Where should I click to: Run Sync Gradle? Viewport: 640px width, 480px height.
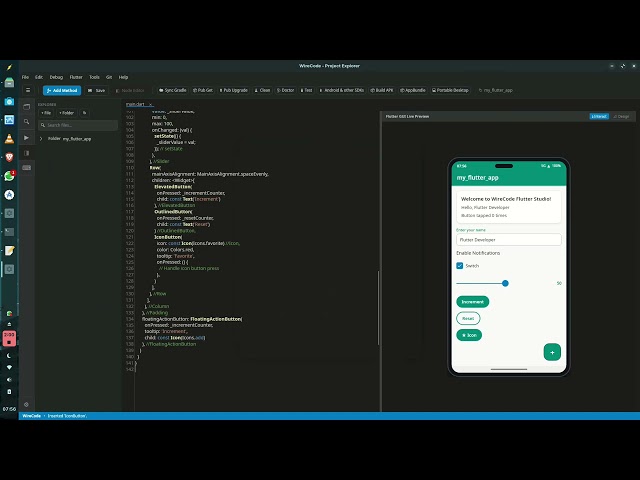point(172,90)
